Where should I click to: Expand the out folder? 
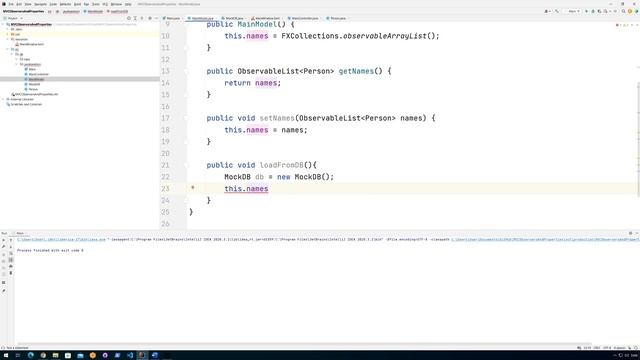(x=8, y=34)
